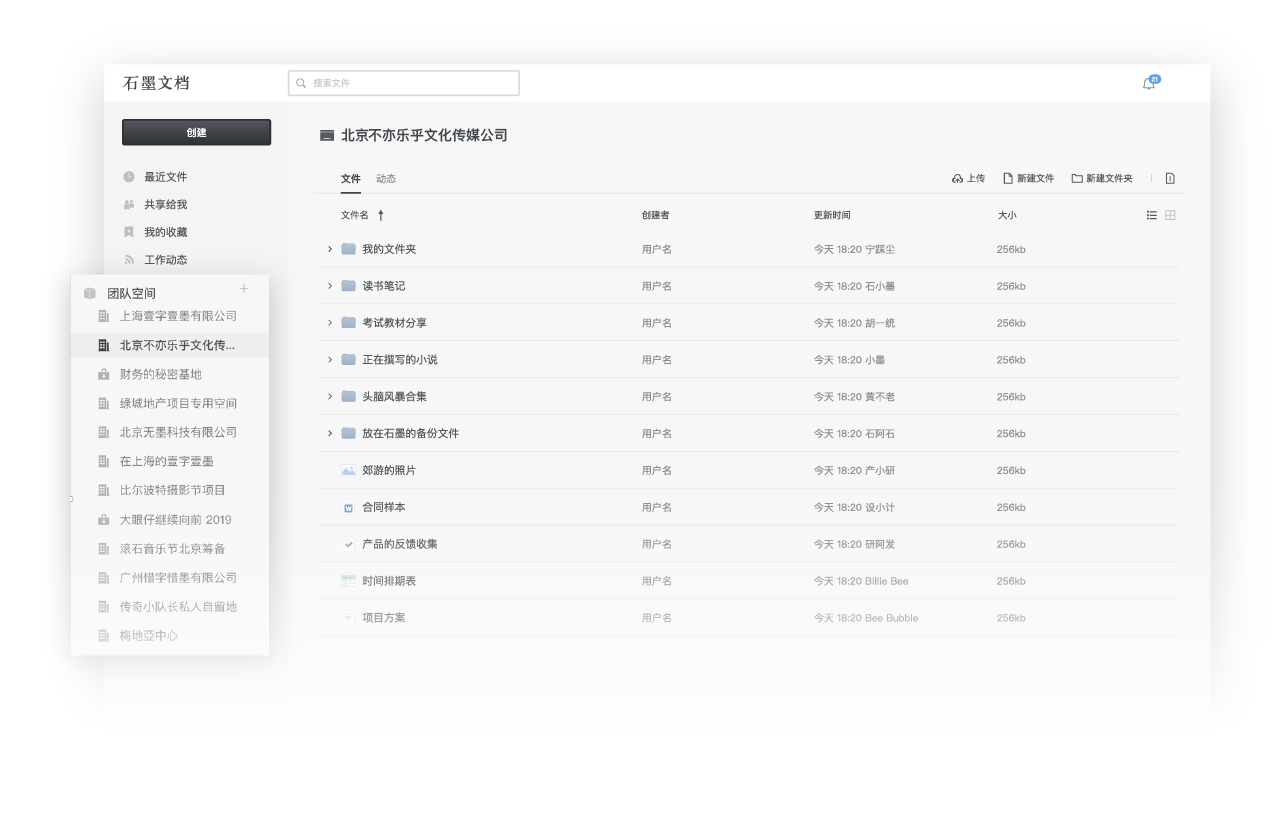Click the 创建 button
This screenshot has height=821, width=1281.
point(196,131)
